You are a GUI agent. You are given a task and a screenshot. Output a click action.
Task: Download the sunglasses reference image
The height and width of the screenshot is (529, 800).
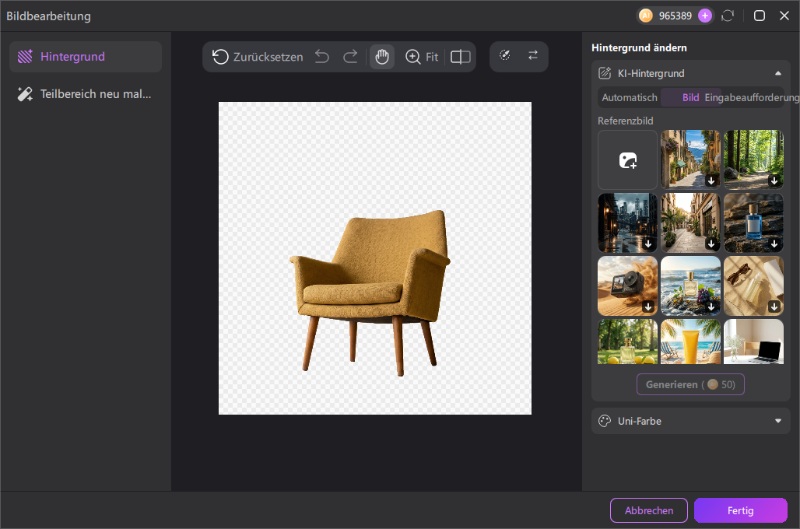pos(774,307)
